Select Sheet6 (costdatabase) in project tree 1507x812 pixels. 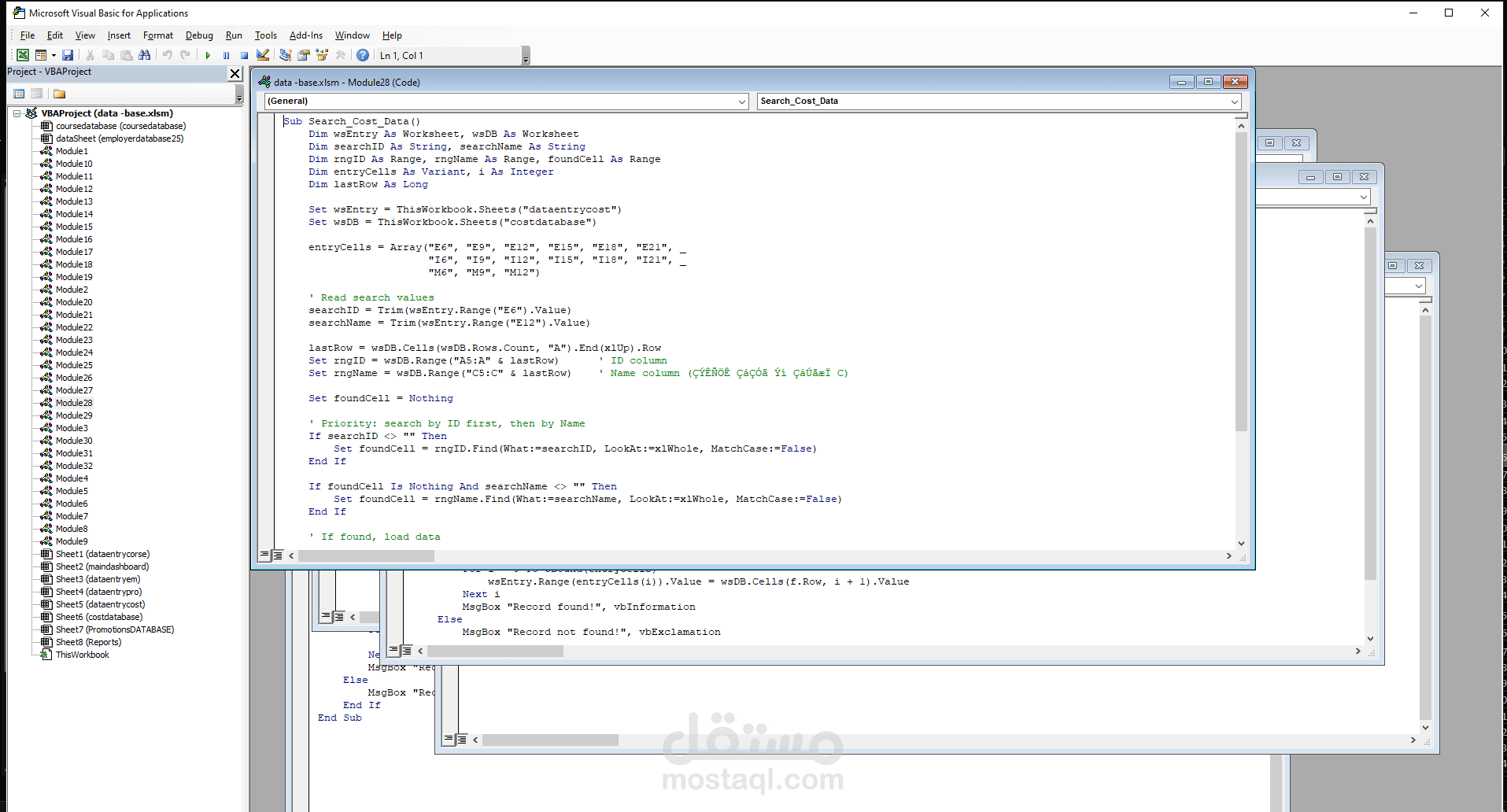tap(98, 617)
